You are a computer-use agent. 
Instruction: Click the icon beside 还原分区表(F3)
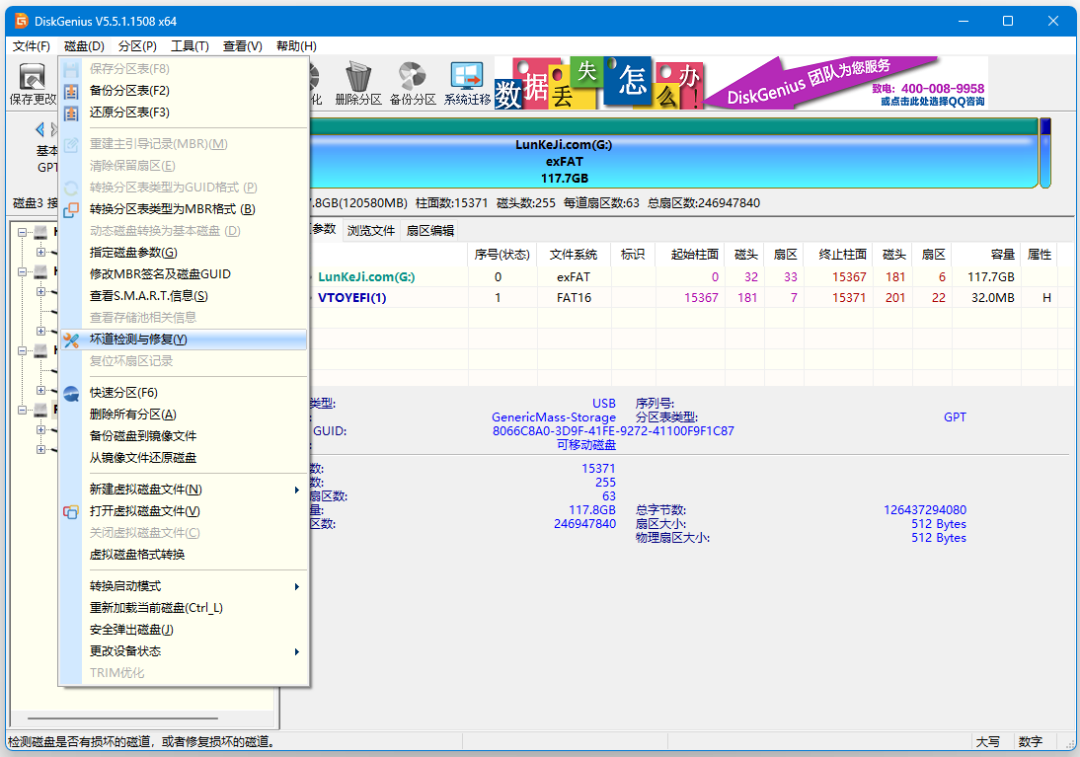[x=71, y=113]
